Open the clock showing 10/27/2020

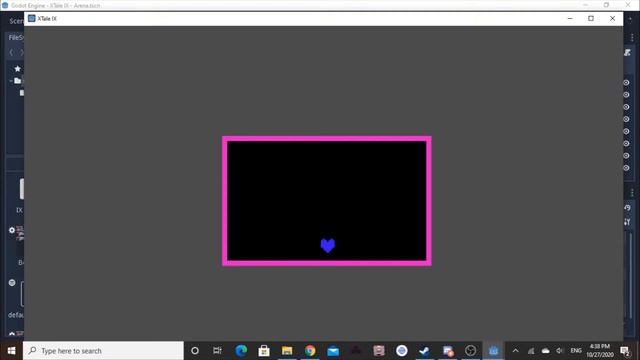[600, 351]
